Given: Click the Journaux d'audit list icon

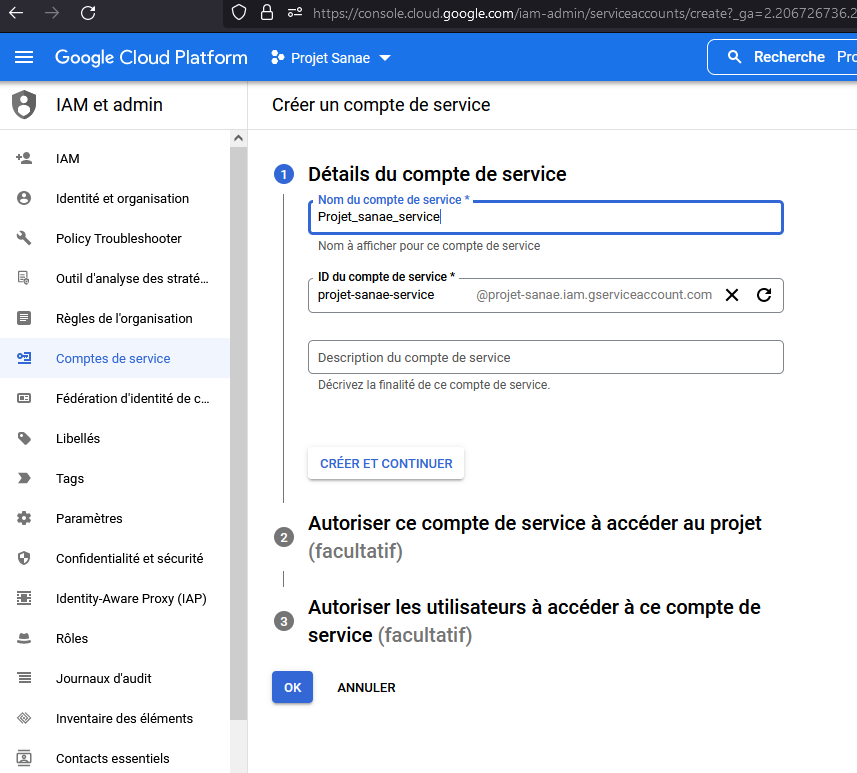Looking at the screenshot, I should click(x=23, y=678).
